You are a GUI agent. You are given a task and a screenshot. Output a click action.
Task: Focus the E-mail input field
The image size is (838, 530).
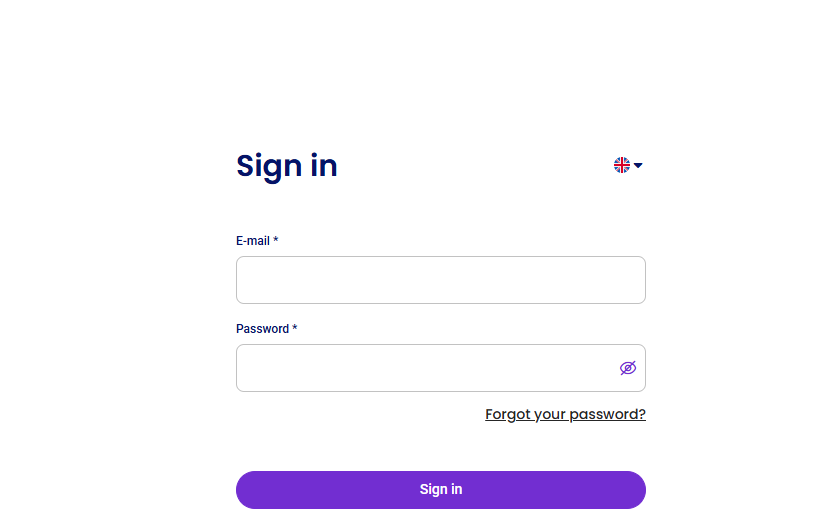(x=440, y=280)
